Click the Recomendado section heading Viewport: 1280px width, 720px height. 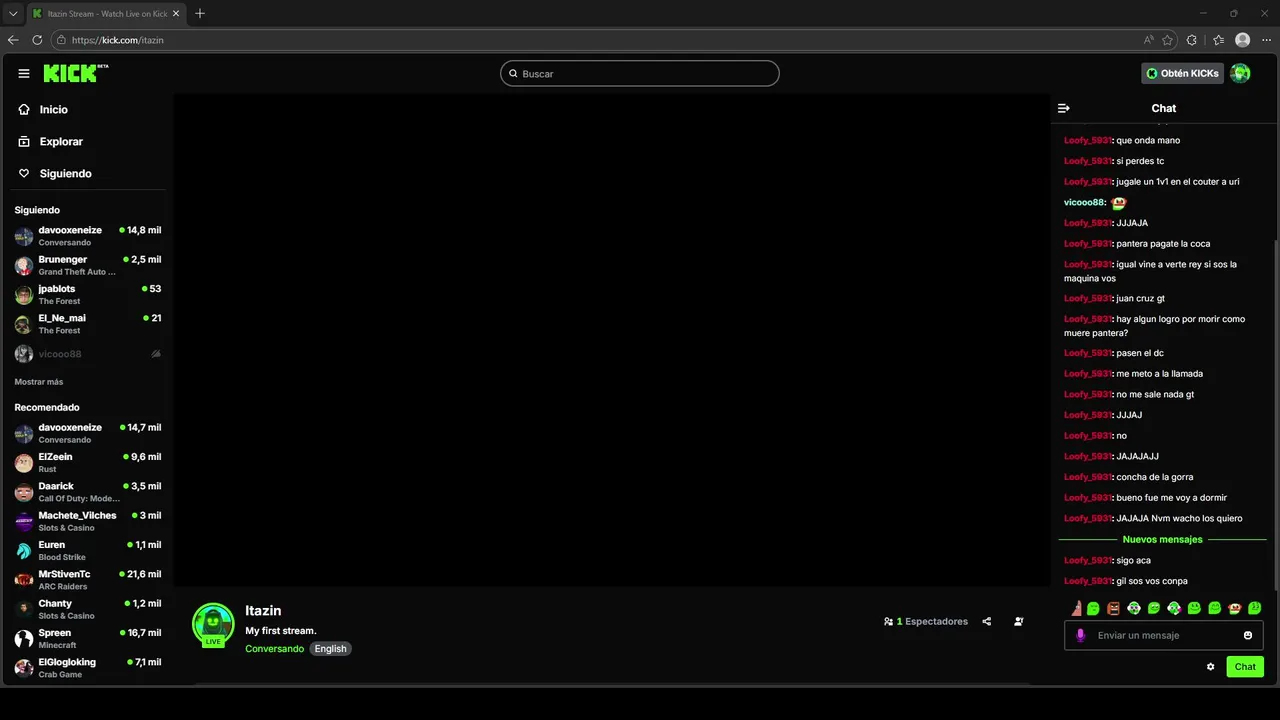click(47, 408)
